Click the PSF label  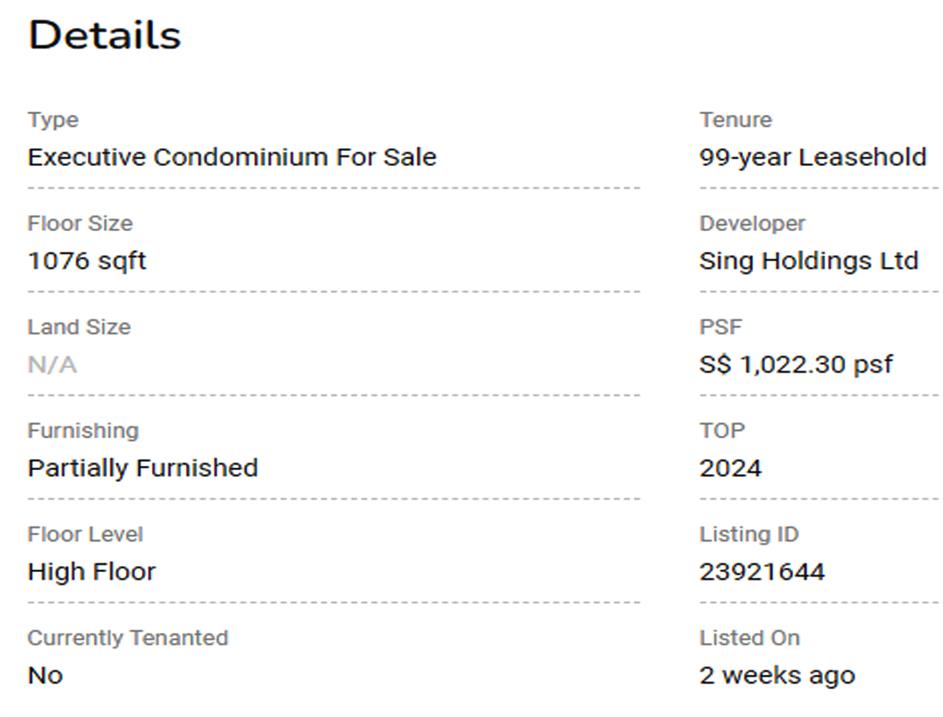tap(720, 327)
